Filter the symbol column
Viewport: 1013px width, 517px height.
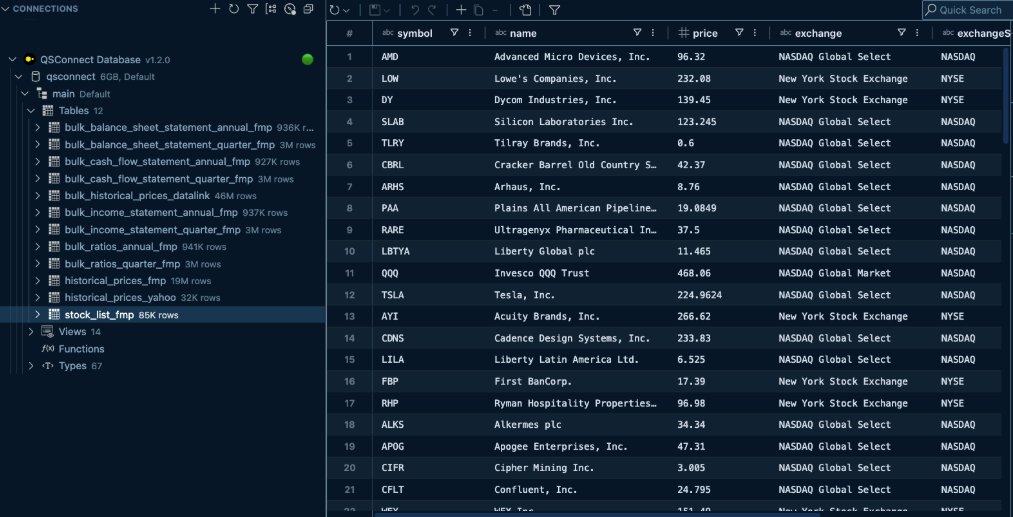tap(454, 33)
